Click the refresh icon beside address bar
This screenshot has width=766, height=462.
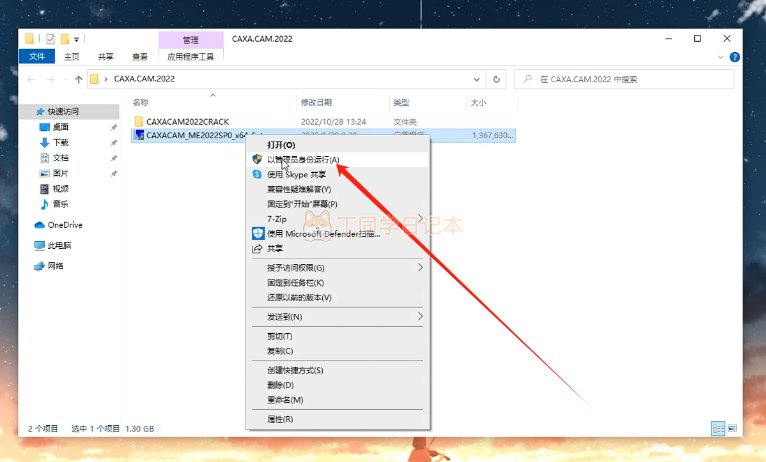[x=496, y=79]
